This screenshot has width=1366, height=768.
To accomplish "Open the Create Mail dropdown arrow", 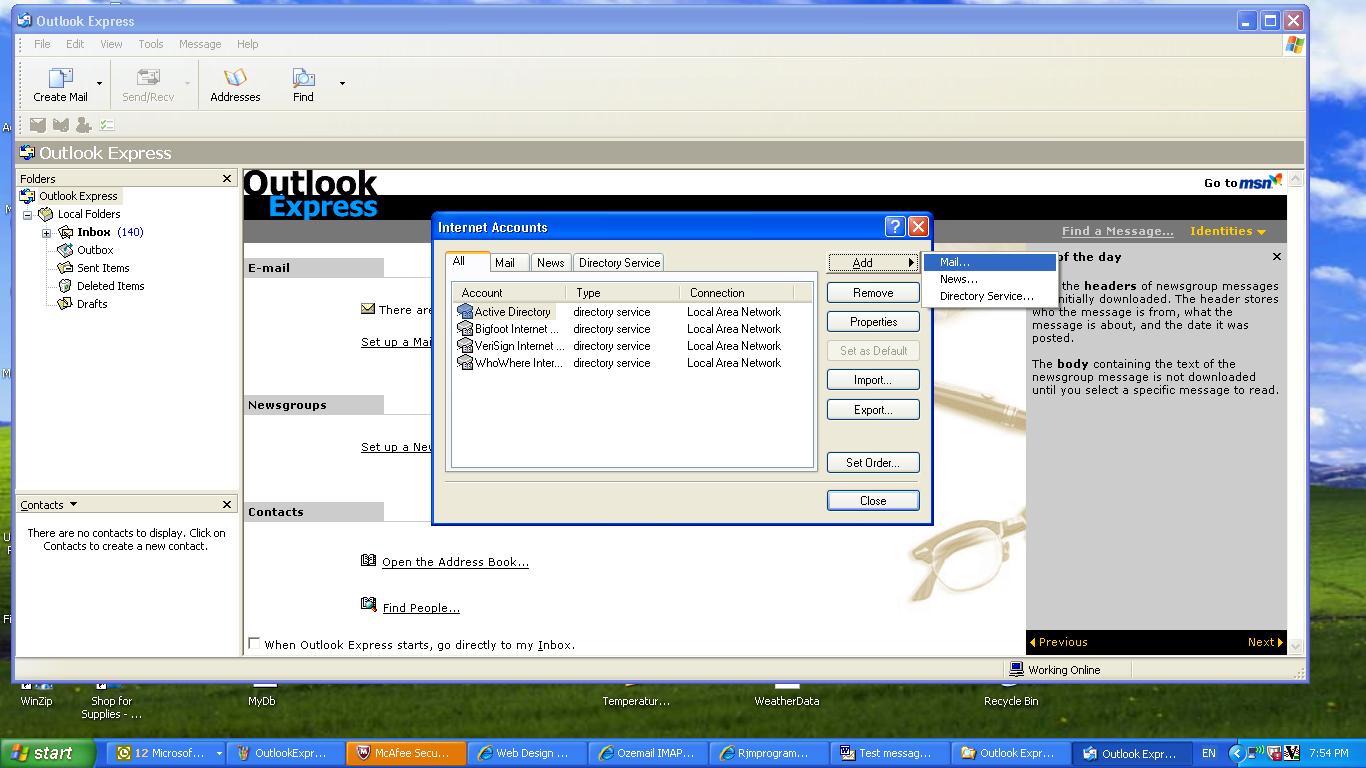I will [x=99, y=84].
